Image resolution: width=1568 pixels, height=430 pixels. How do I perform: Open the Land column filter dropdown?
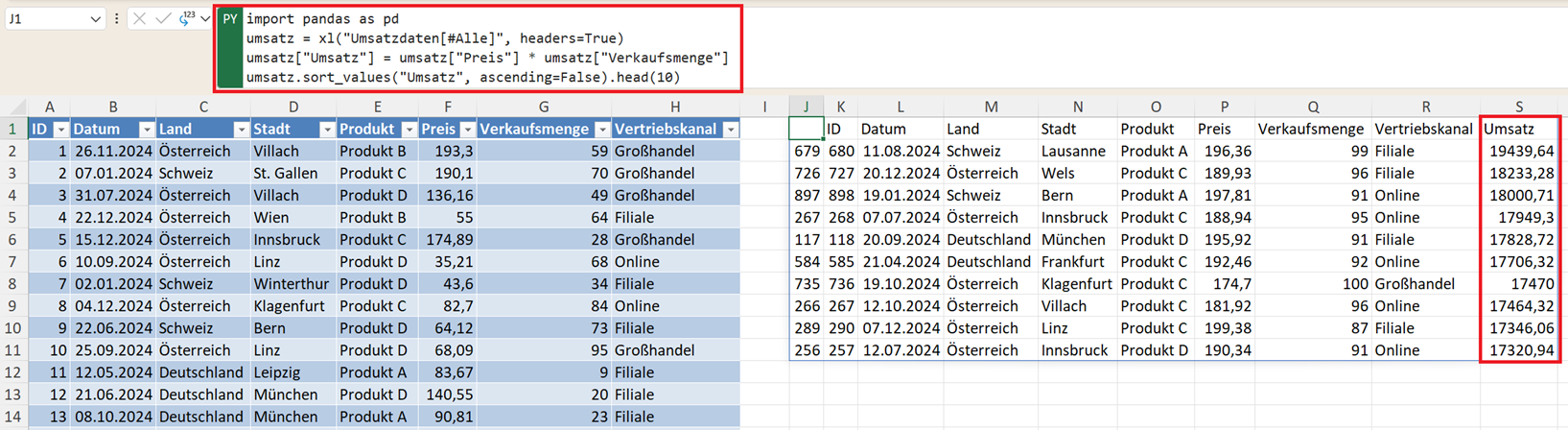241,130
